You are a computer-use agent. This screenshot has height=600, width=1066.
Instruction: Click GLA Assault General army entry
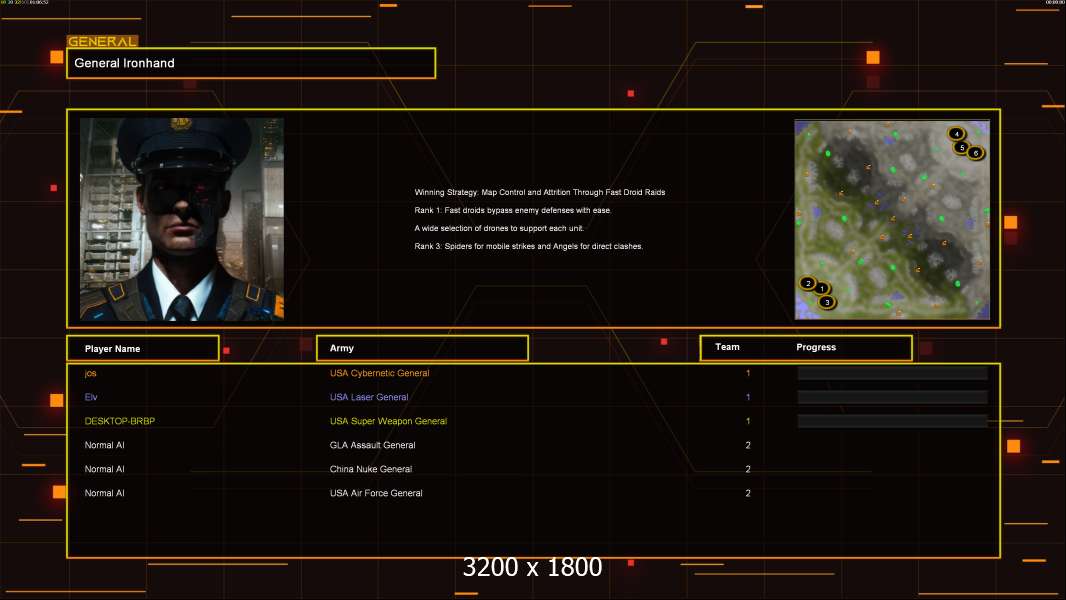tap(373, 445)
